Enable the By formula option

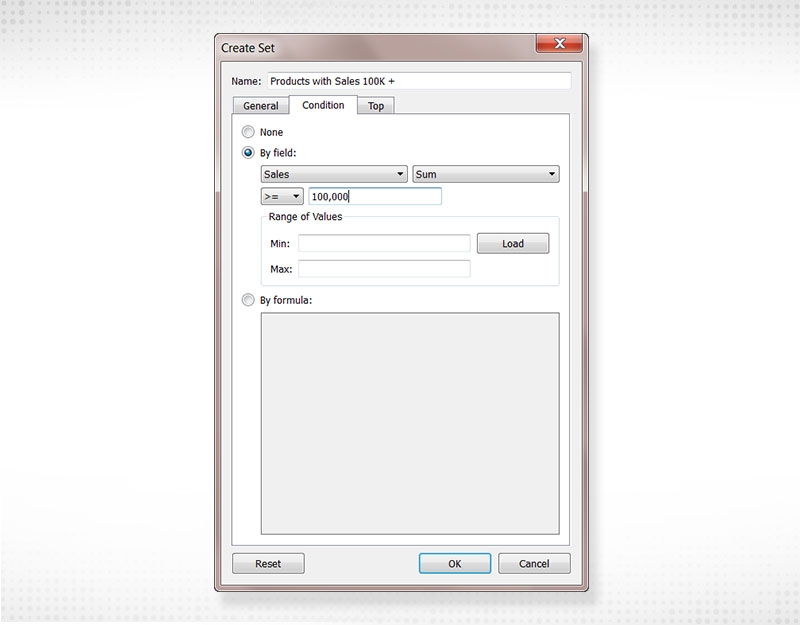click(248, 300)
